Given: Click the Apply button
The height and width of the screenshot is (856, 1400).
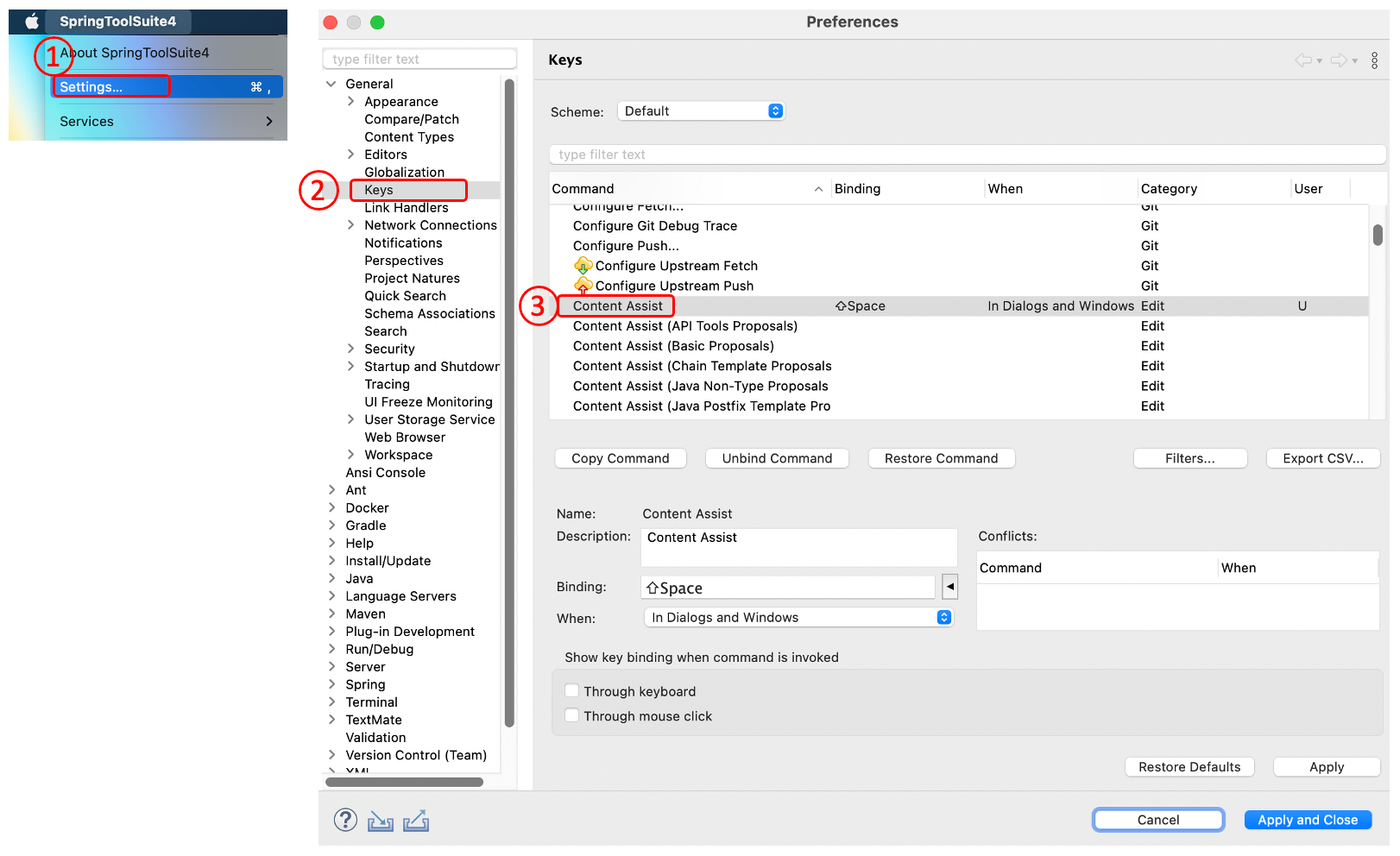Looking at the screenshot, I should click(x=1327, y=767).
